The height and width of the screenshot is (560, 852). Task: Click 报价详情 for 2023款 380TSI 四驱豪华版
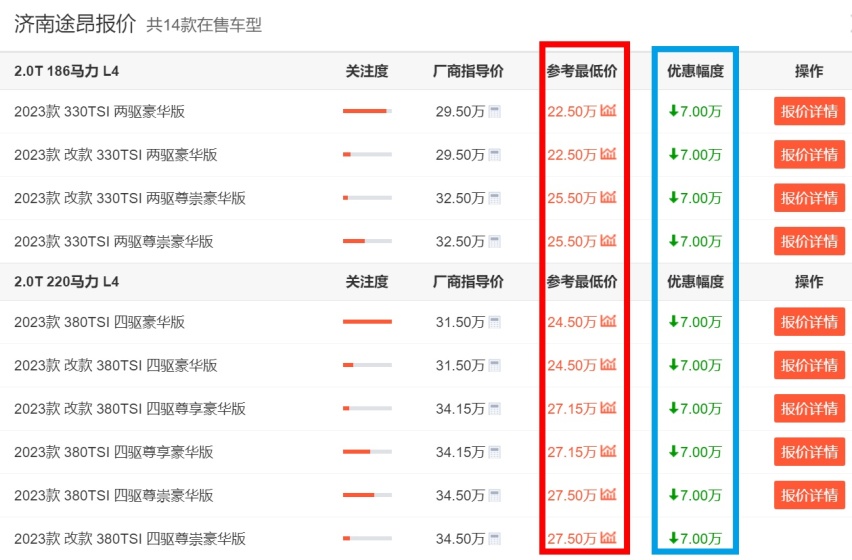[809, 322]
